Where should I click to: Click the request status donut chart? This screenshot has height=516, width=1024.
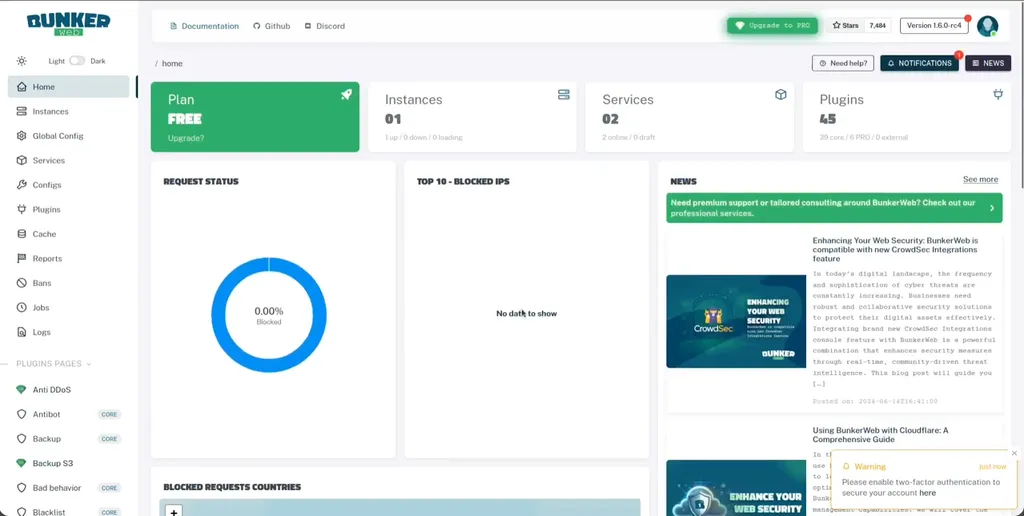(x=269, y=315)
